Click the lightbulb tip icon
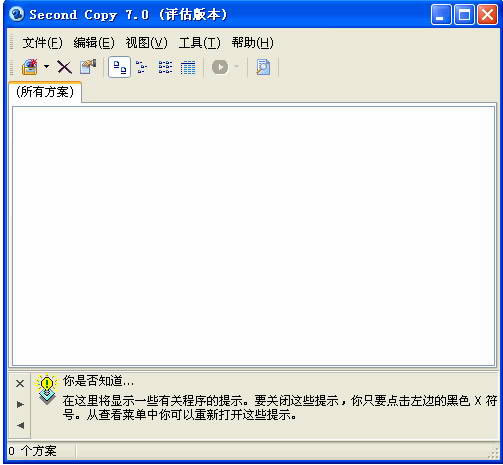This screenshot has width=503, height=465. 46,389
